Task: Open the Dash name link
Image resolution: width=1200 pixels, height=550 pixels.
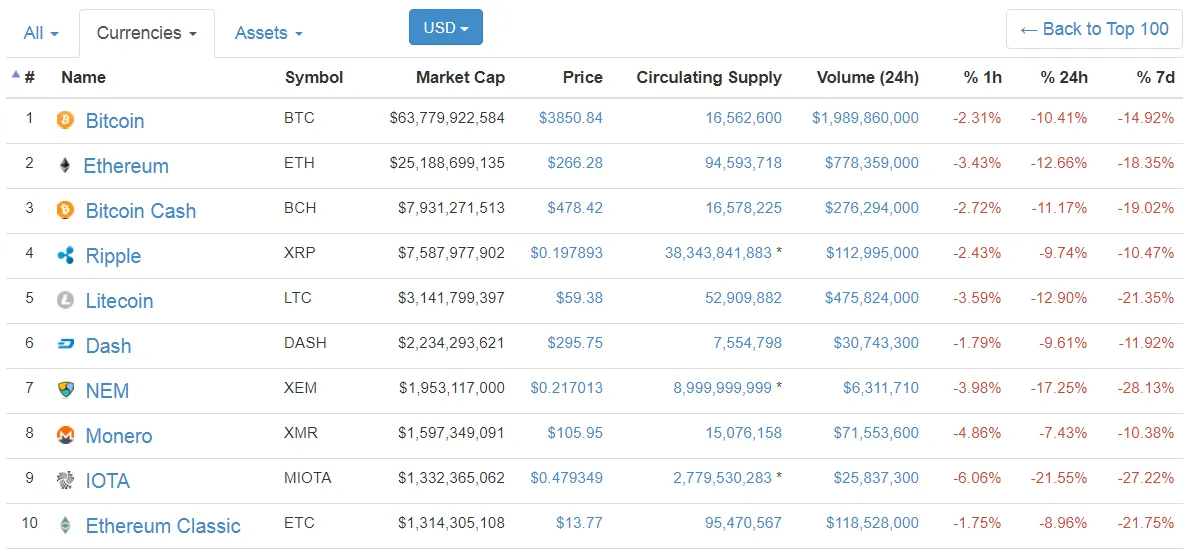Action: point(108,346)
